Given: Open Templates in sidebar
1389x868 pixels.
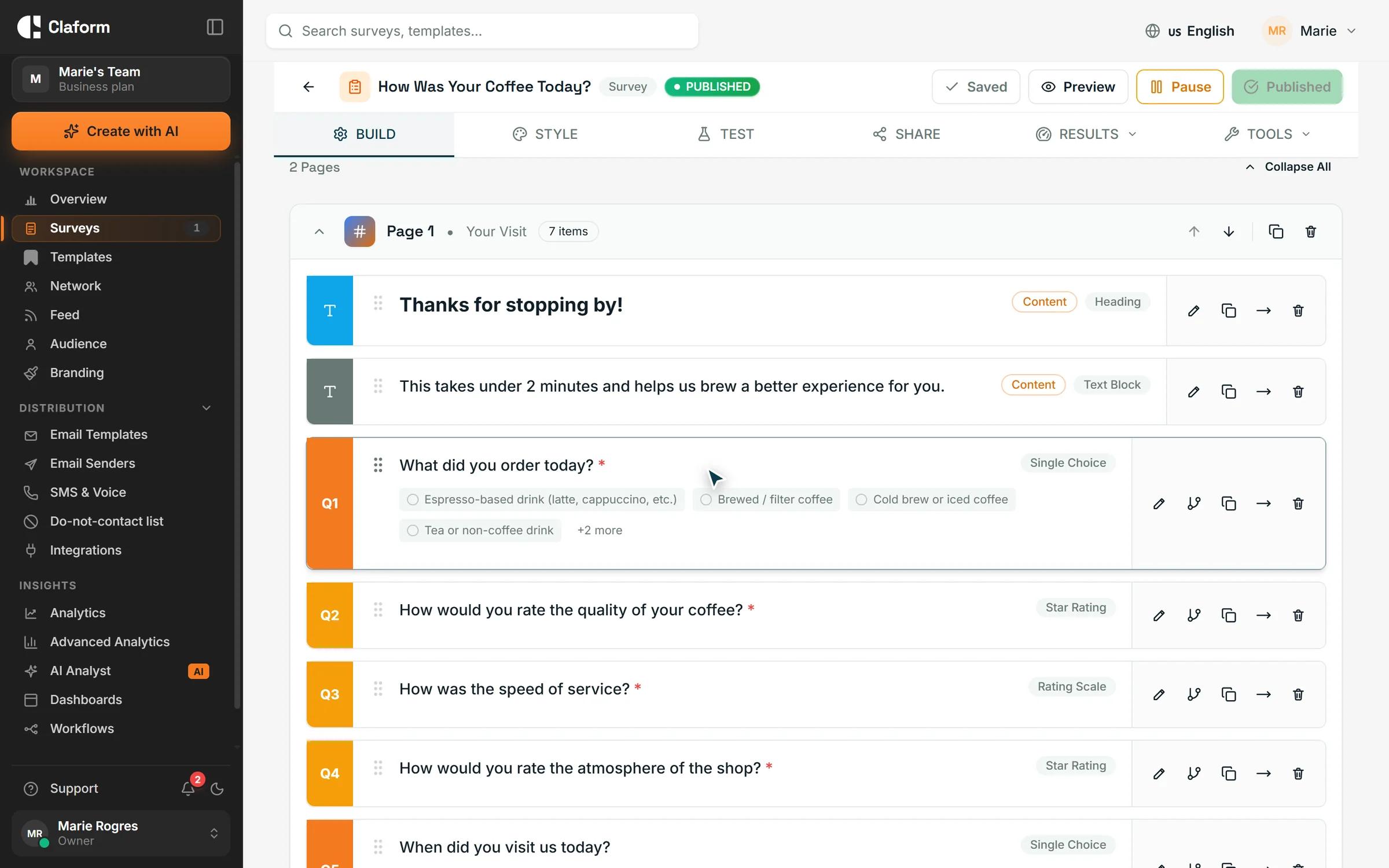Looking at the screenshot, I should 116,257.
